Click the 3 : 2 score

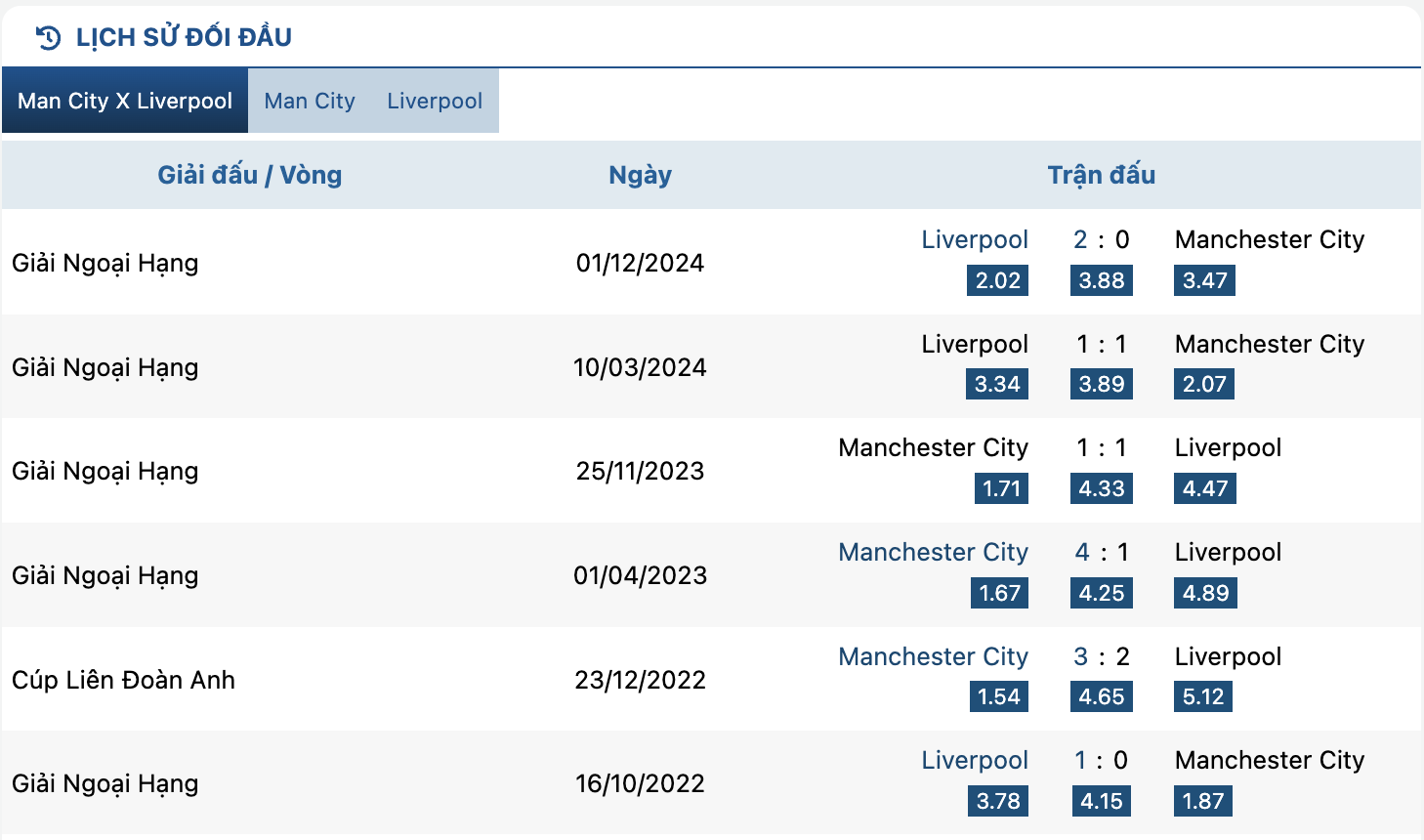1101,656
